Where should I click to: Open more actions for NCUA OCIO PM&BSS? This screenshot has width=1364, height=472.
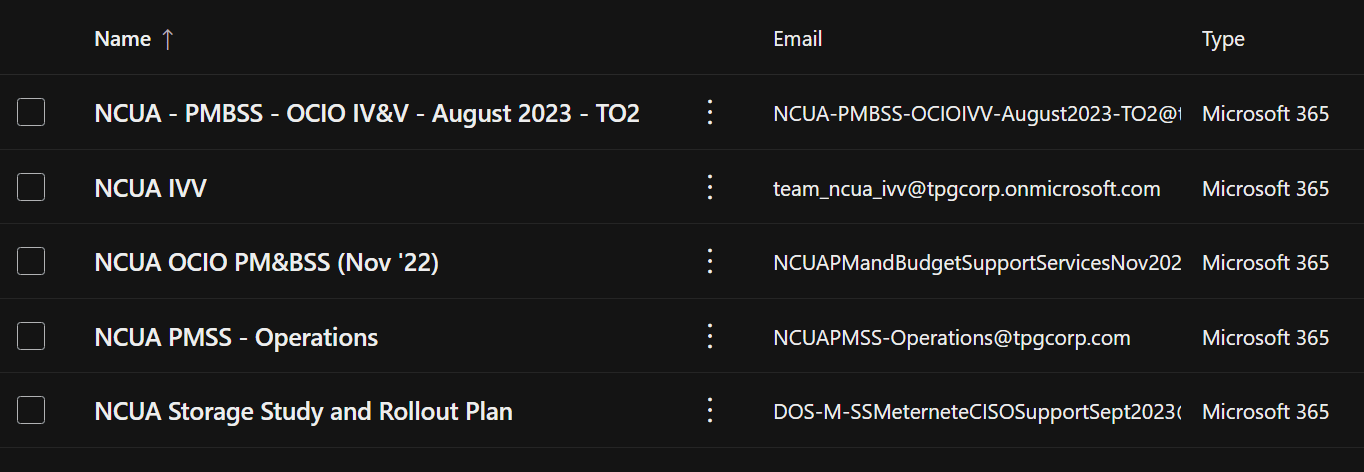(710, 261)
